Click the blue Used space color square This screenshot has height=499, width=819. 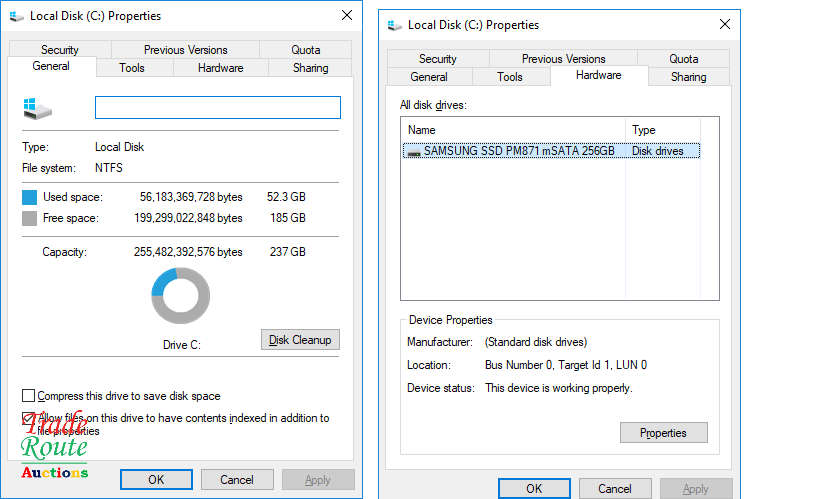point(30,197)
